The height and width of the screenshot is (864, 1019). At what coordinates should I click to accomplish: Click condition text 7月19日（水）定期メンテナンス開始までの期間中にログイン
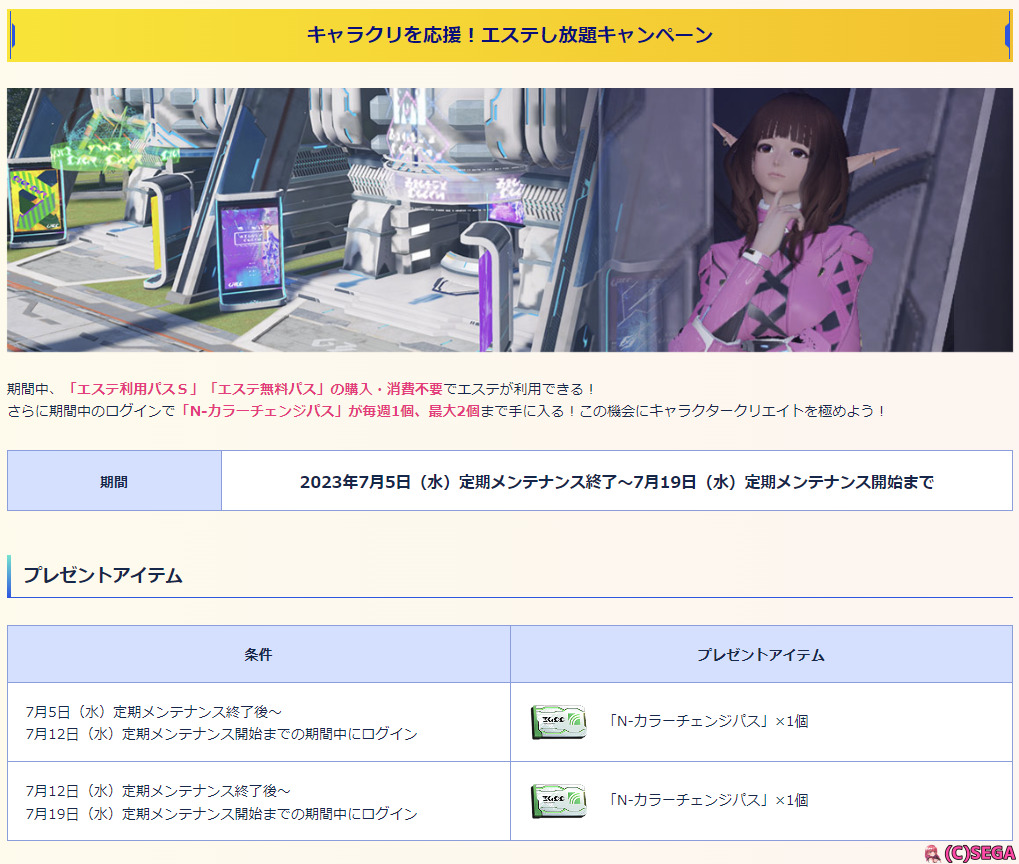tap(222, 813)
